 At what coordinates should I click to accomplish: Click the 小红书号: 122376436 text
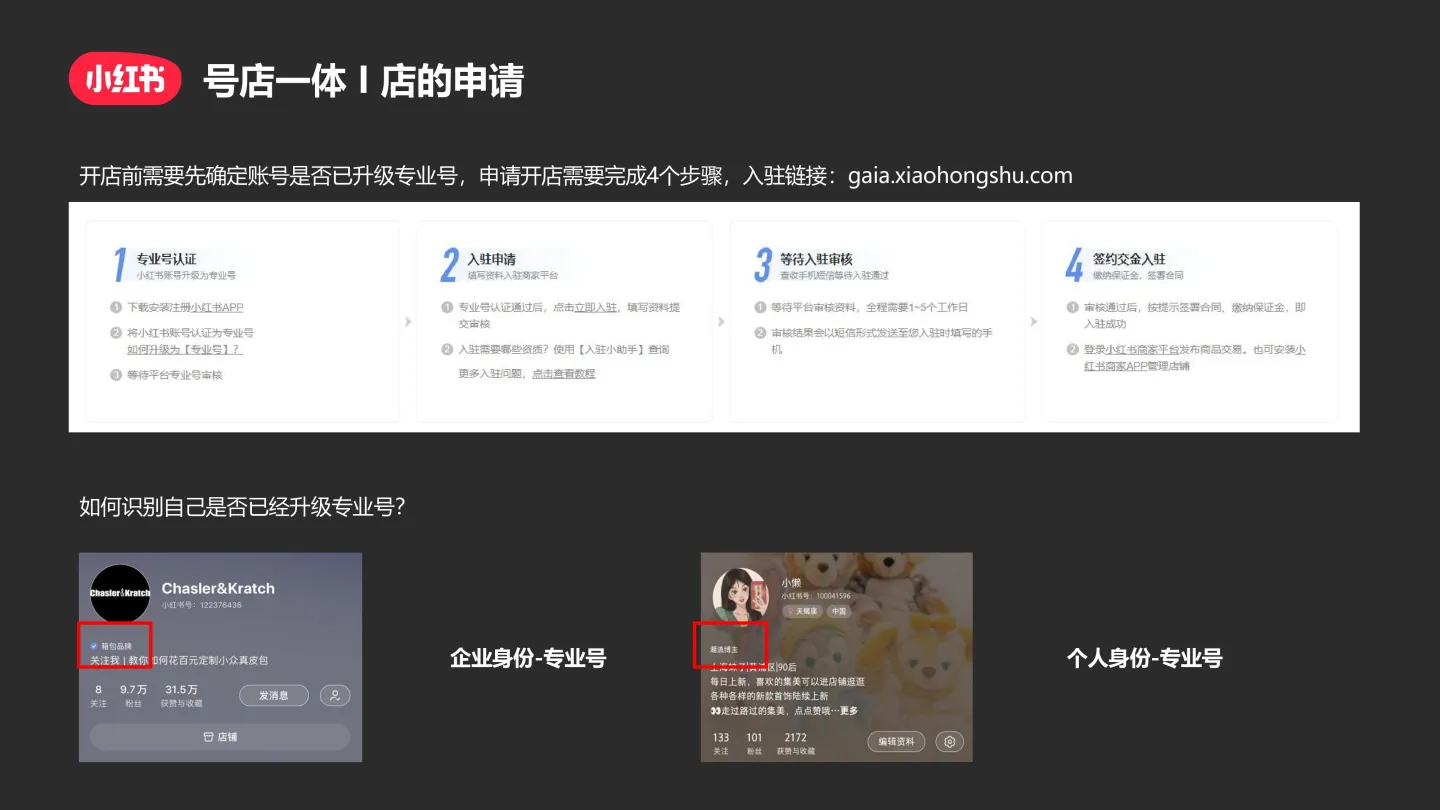point(201,605)
